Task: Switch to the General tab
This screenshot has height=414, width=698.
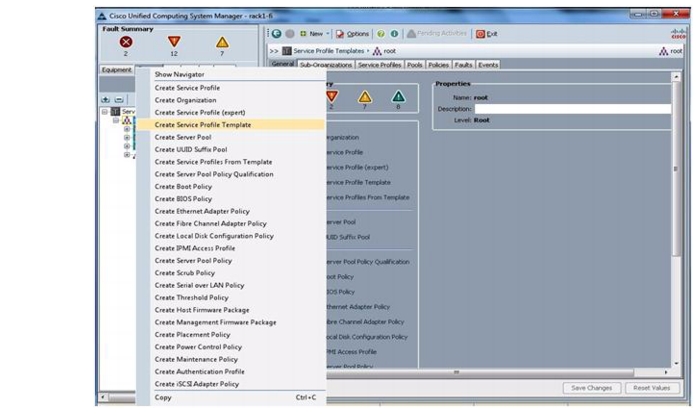Action: (283, 64)
